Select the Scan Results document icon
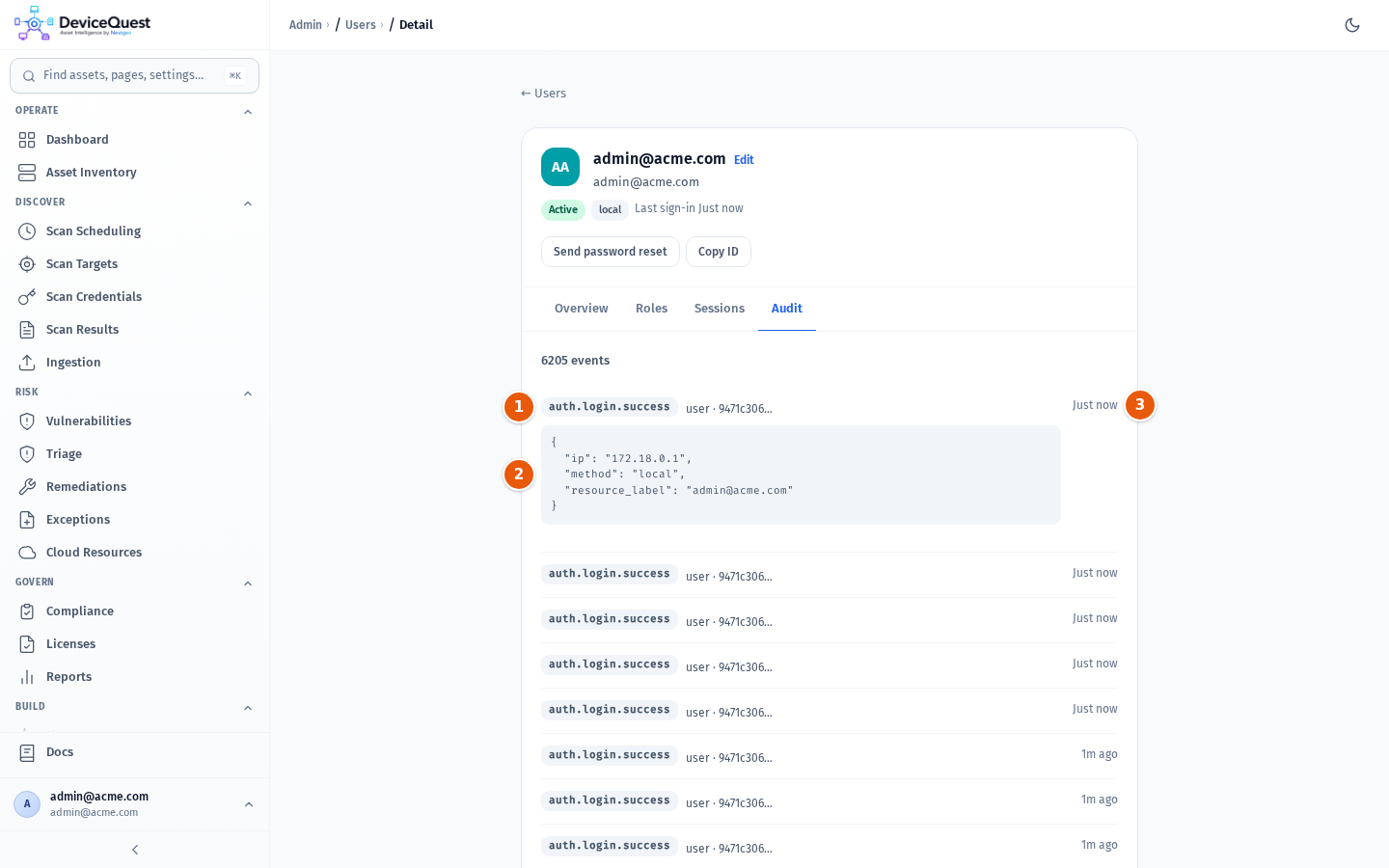1389x868 pixels. (x=27, y=330)
